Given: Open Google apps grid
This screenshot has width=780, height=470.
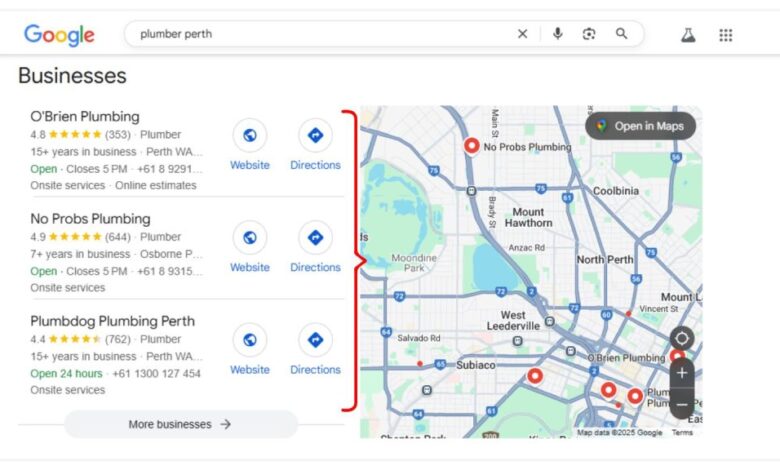Looking at the screenshot, I should pos(726,35).
